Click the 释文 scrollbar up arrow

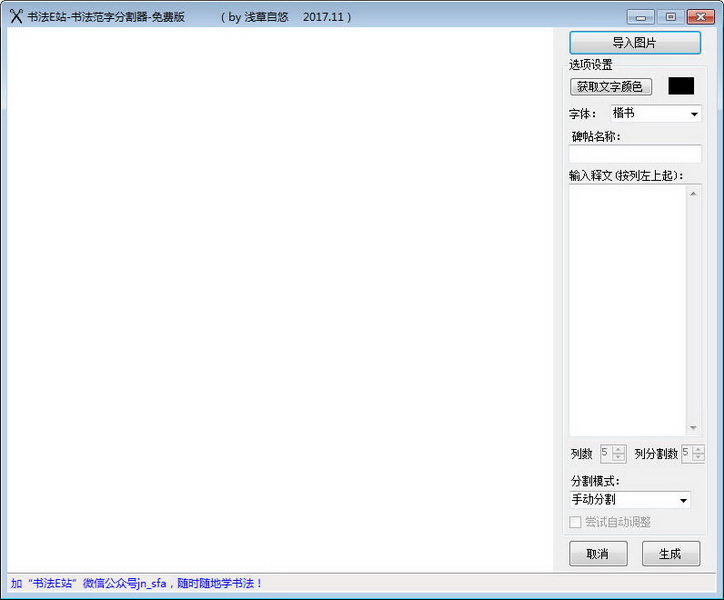point(693,194)
